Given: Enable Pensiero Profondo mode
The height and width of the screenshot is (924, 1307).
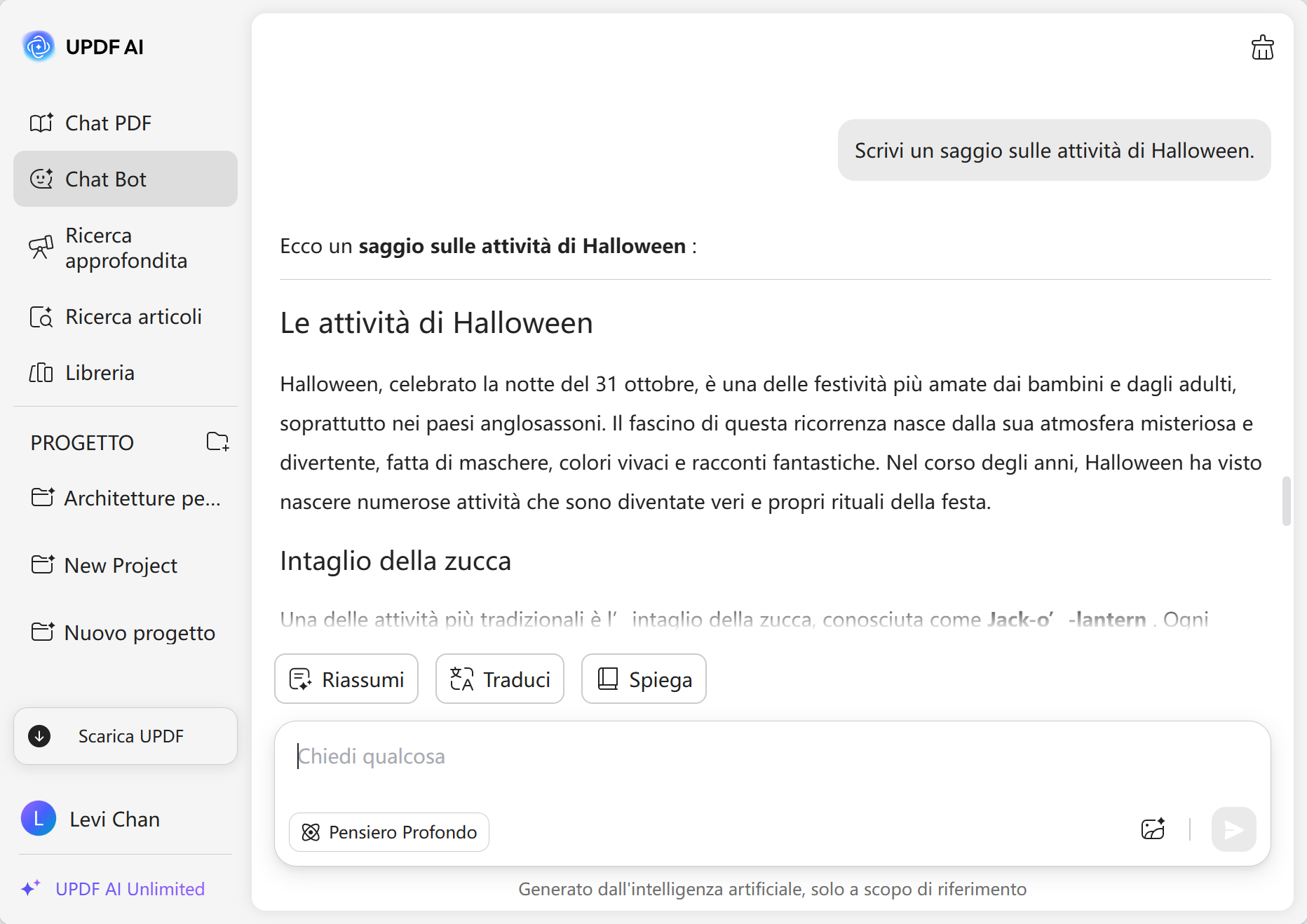Looking at the screenshot, I should 388,832.
